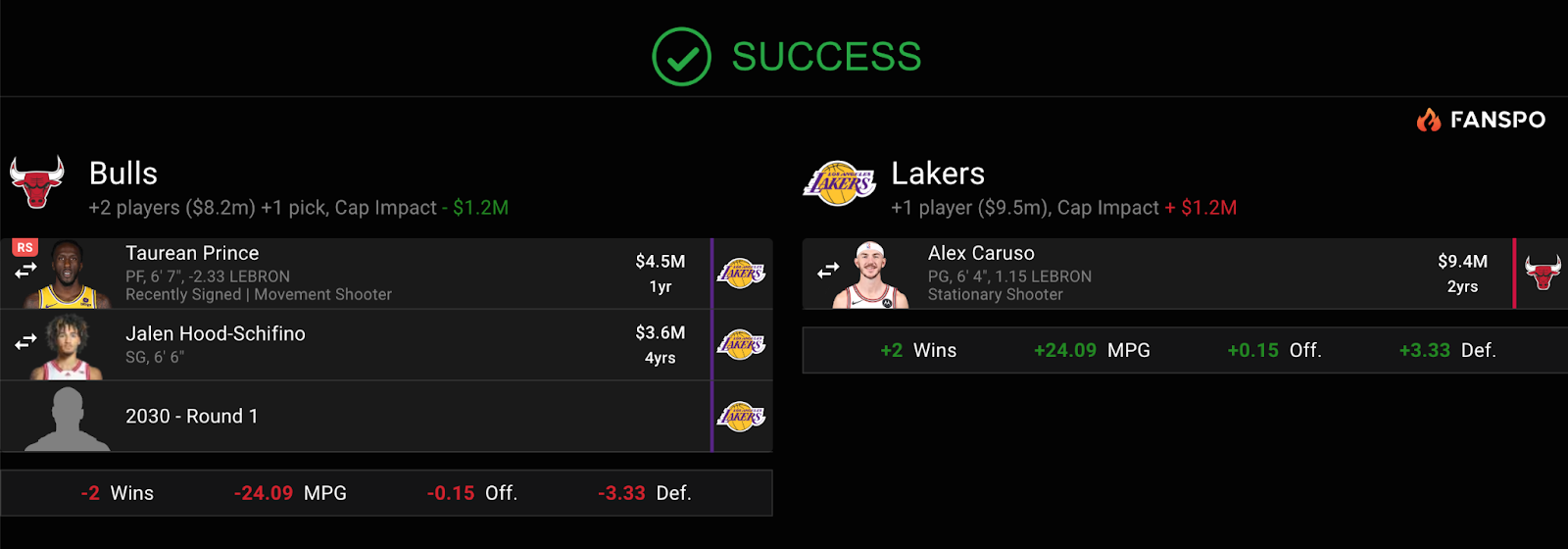Click the Taurean Prince name link
Screen dimensions: 1568x549
coord(192,253)
